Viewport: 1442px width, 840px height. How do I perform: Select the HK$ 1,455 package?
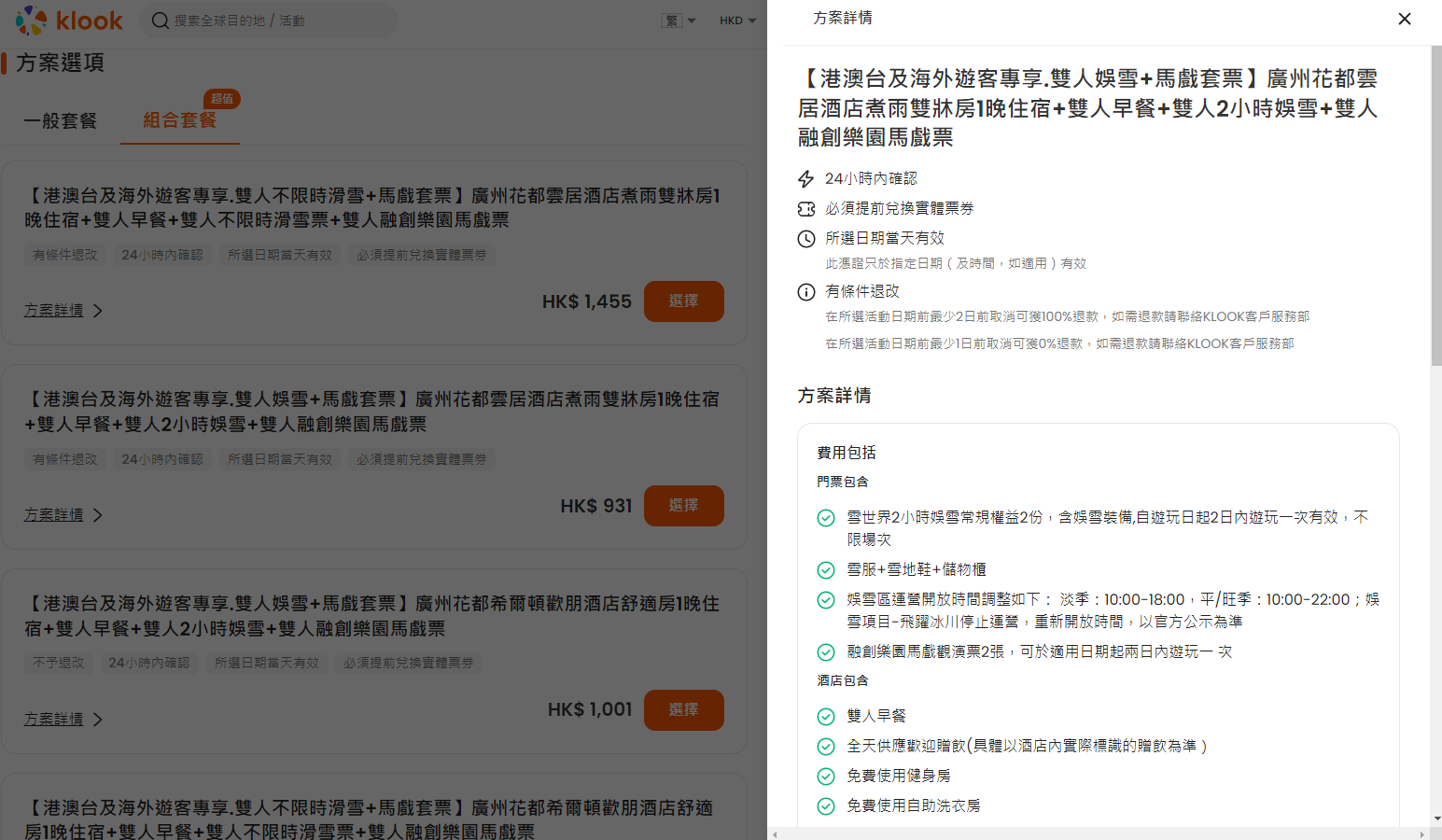click(x=684, y=301)
